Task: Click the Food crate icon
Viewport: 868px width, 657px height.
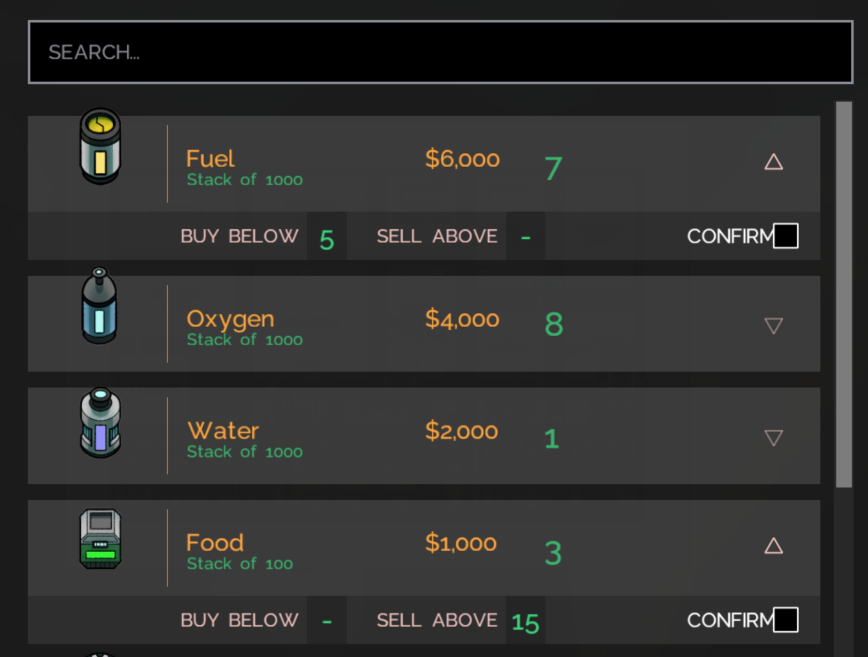Action: [x=100, y=539]
